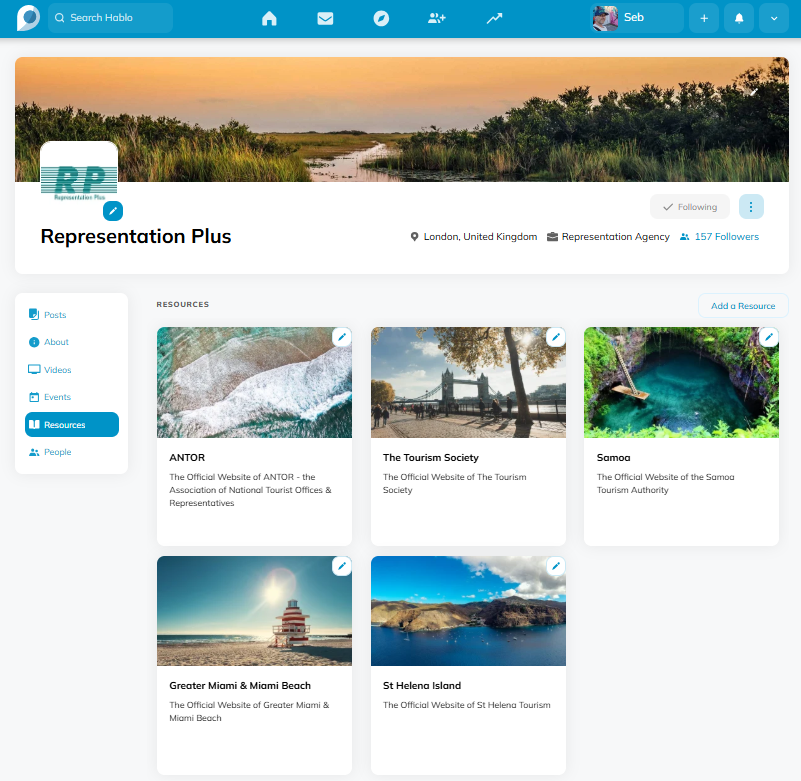
Task: Go to the About section
Action: click(x=72, y=342)
